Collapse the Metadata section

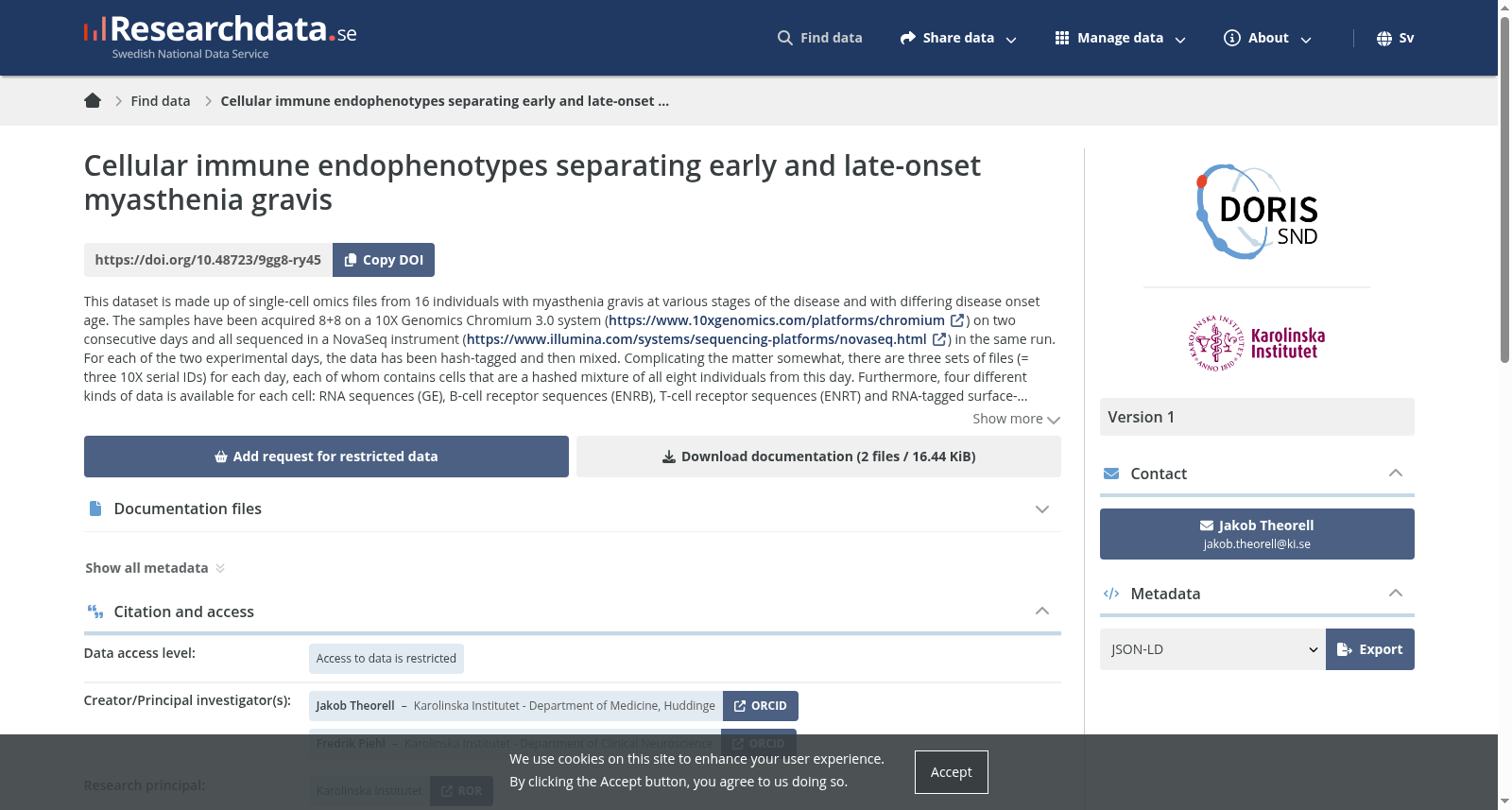(1257, 594)
